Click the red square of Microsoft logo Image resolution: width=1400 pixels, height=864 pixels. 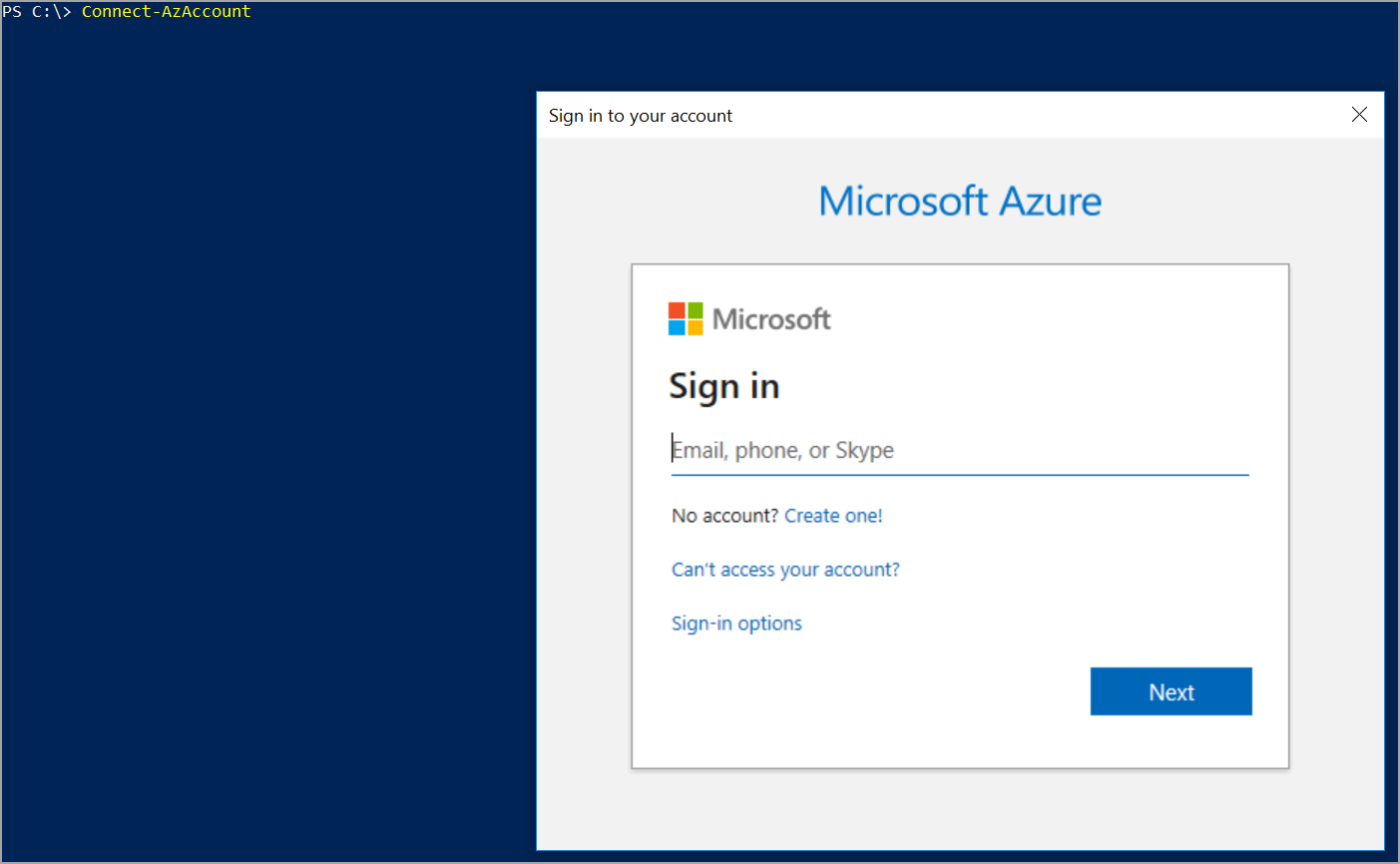[x=677, y=310]
